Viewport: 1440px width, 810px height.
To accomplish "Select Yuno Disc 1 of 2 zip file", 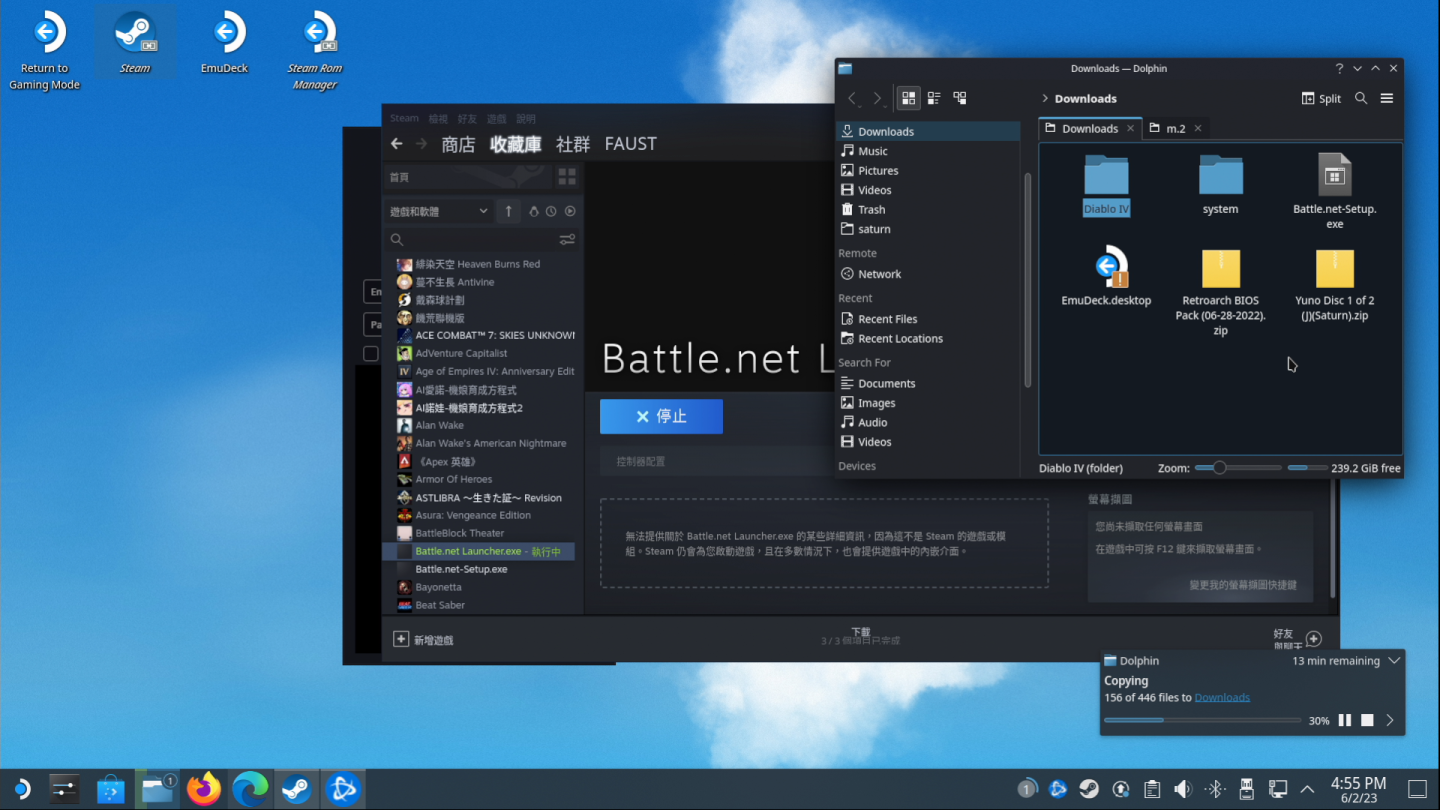I will pos(1335,284).
